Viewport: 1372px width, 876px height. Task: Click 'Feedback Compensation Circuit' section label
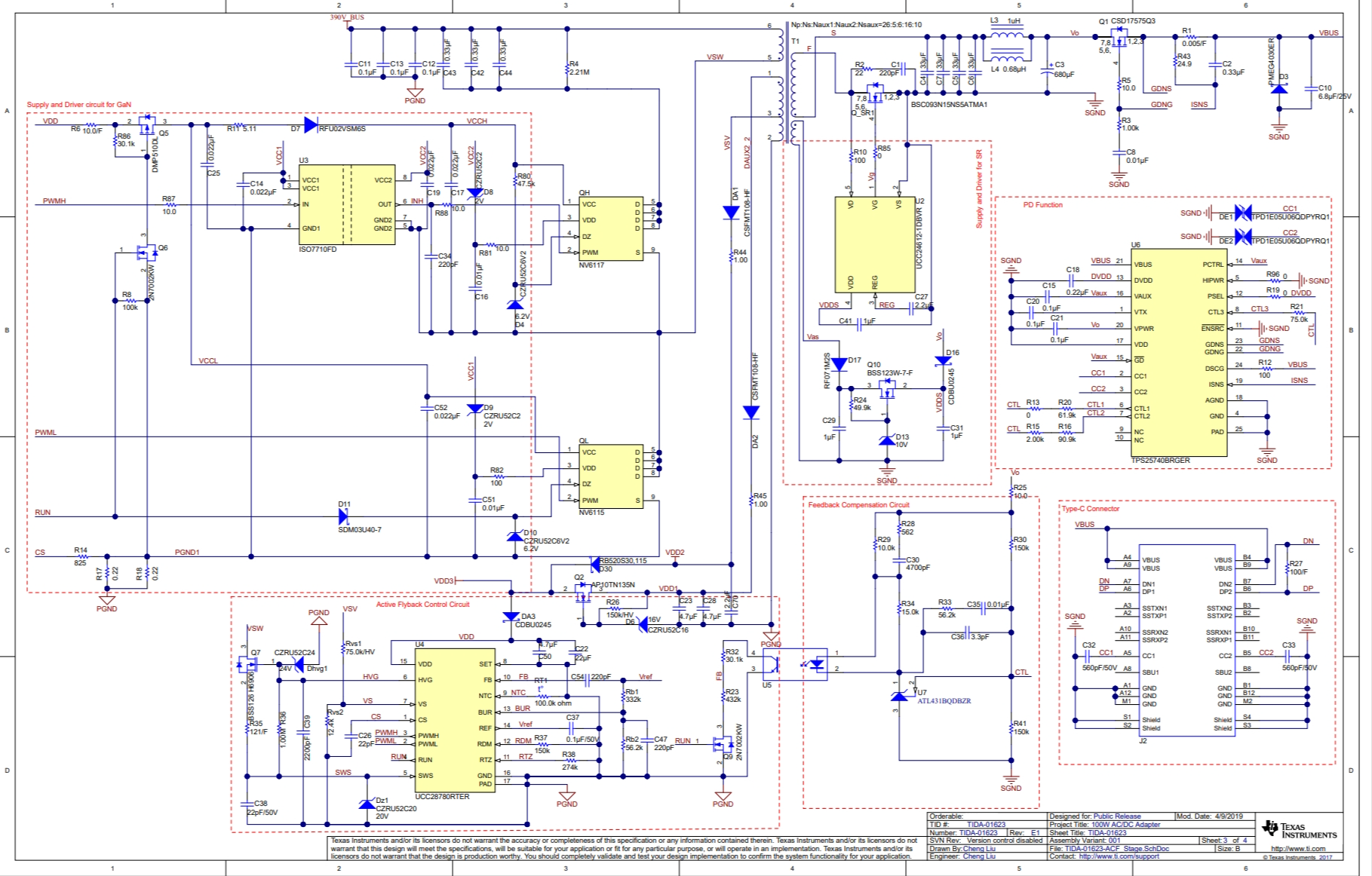click(x=859, y=505)
